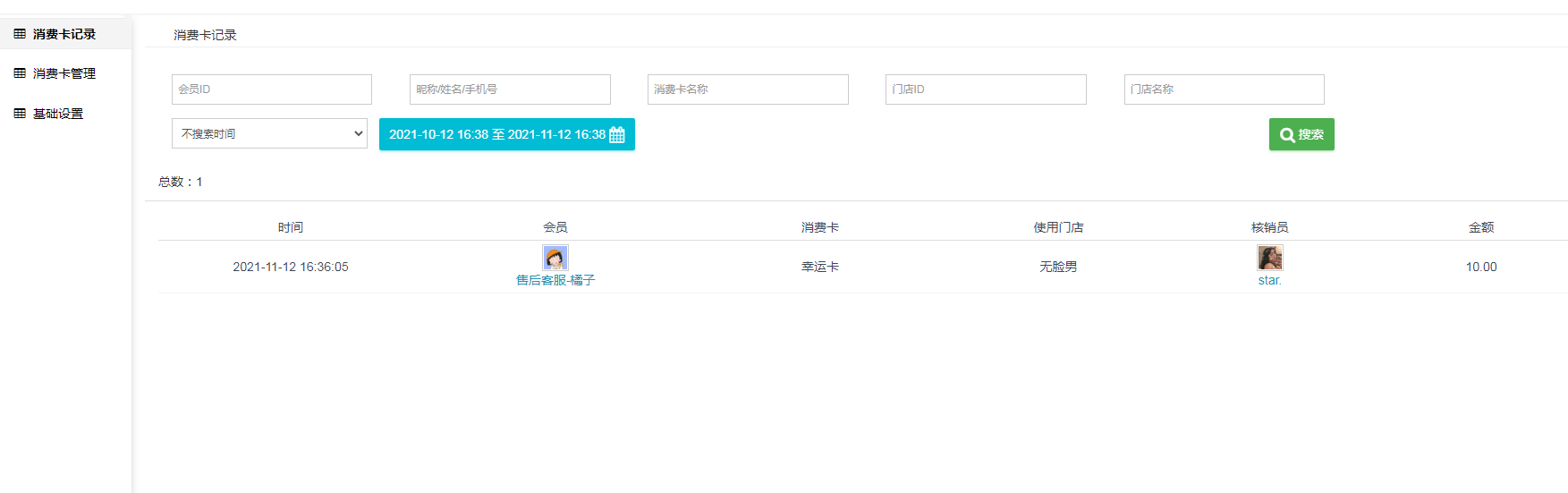Open the date range picker 2021-10-12 至 2021-11-12
The image size is (1568, 493).
click(507, 134)
